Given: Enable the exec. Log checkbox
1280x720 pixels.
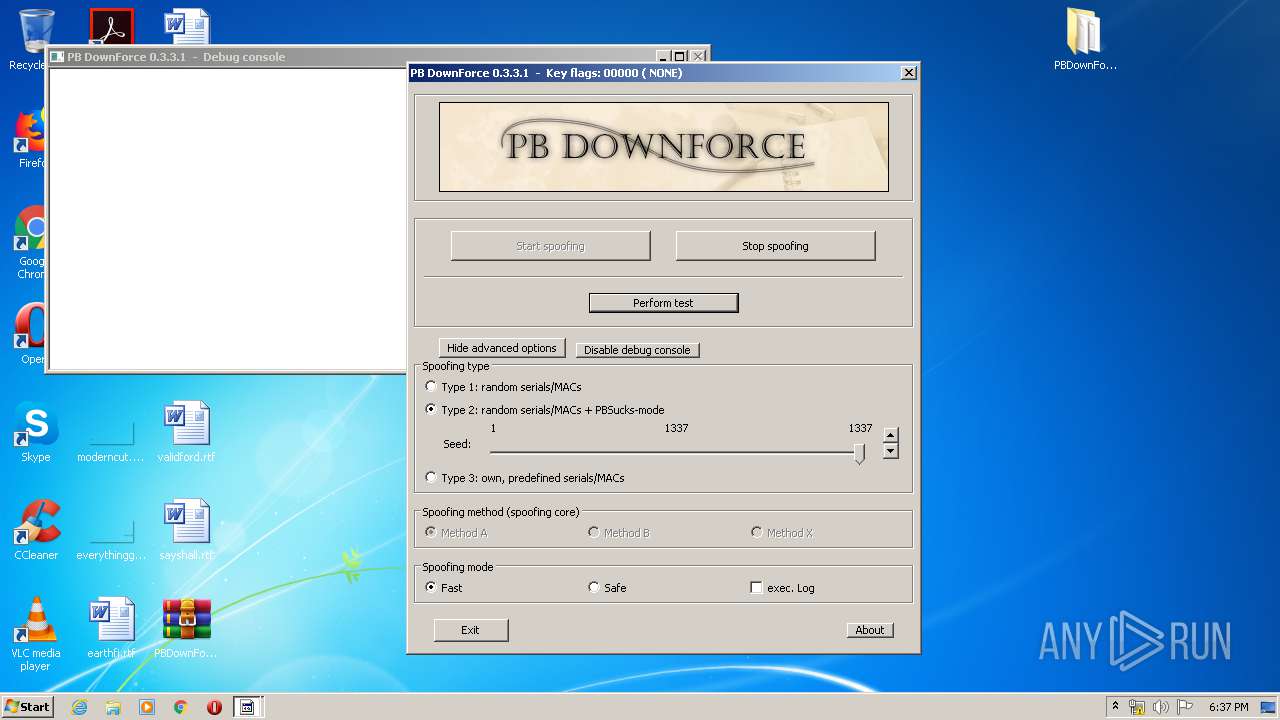Looking at the screenshot, I should click(756, 588).
